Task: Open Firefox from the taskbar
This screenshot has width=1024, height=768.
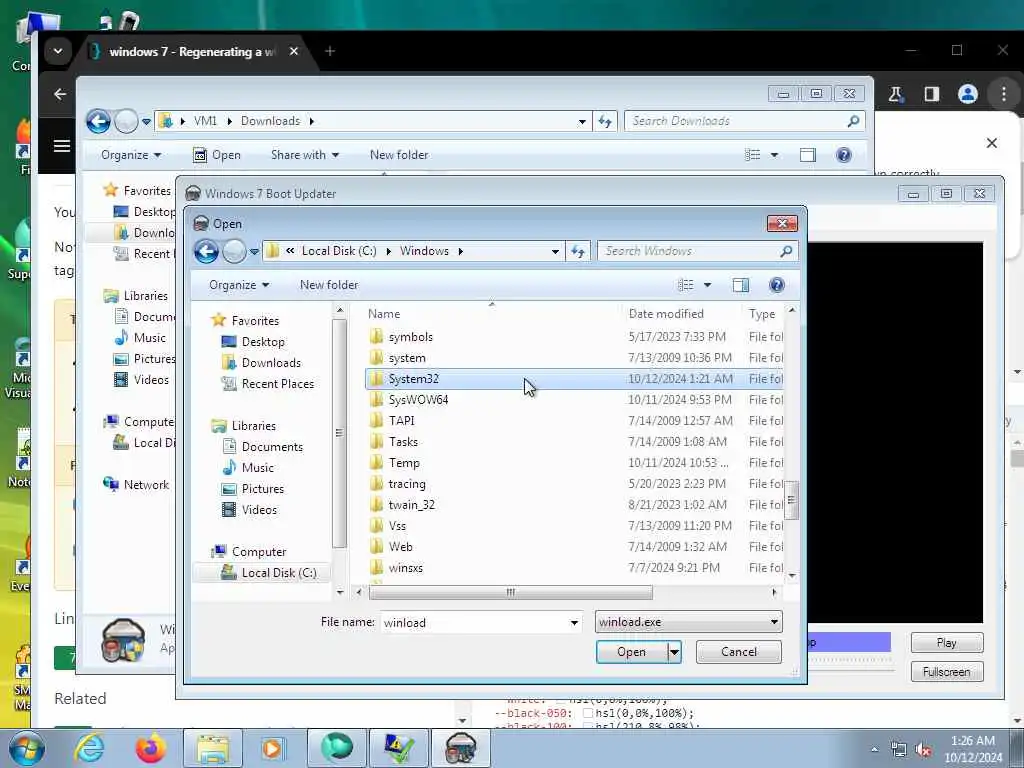Action: point(150,748)
